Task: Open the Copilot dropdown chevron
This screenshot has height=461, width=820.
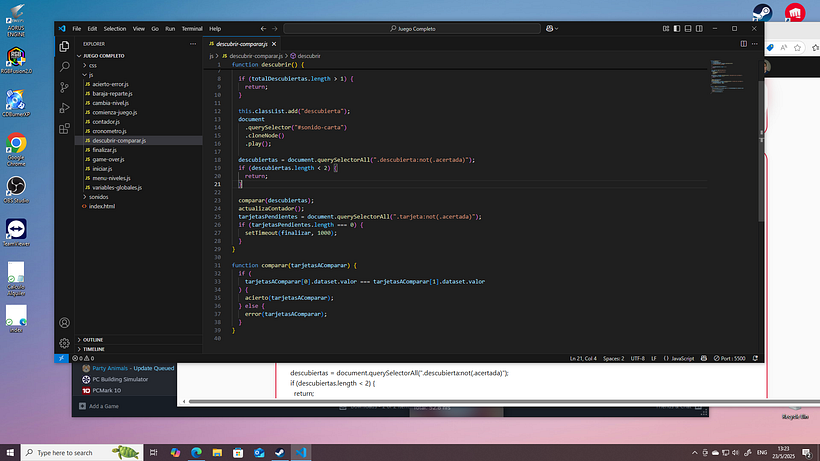Action: click(x=556, y=29)
